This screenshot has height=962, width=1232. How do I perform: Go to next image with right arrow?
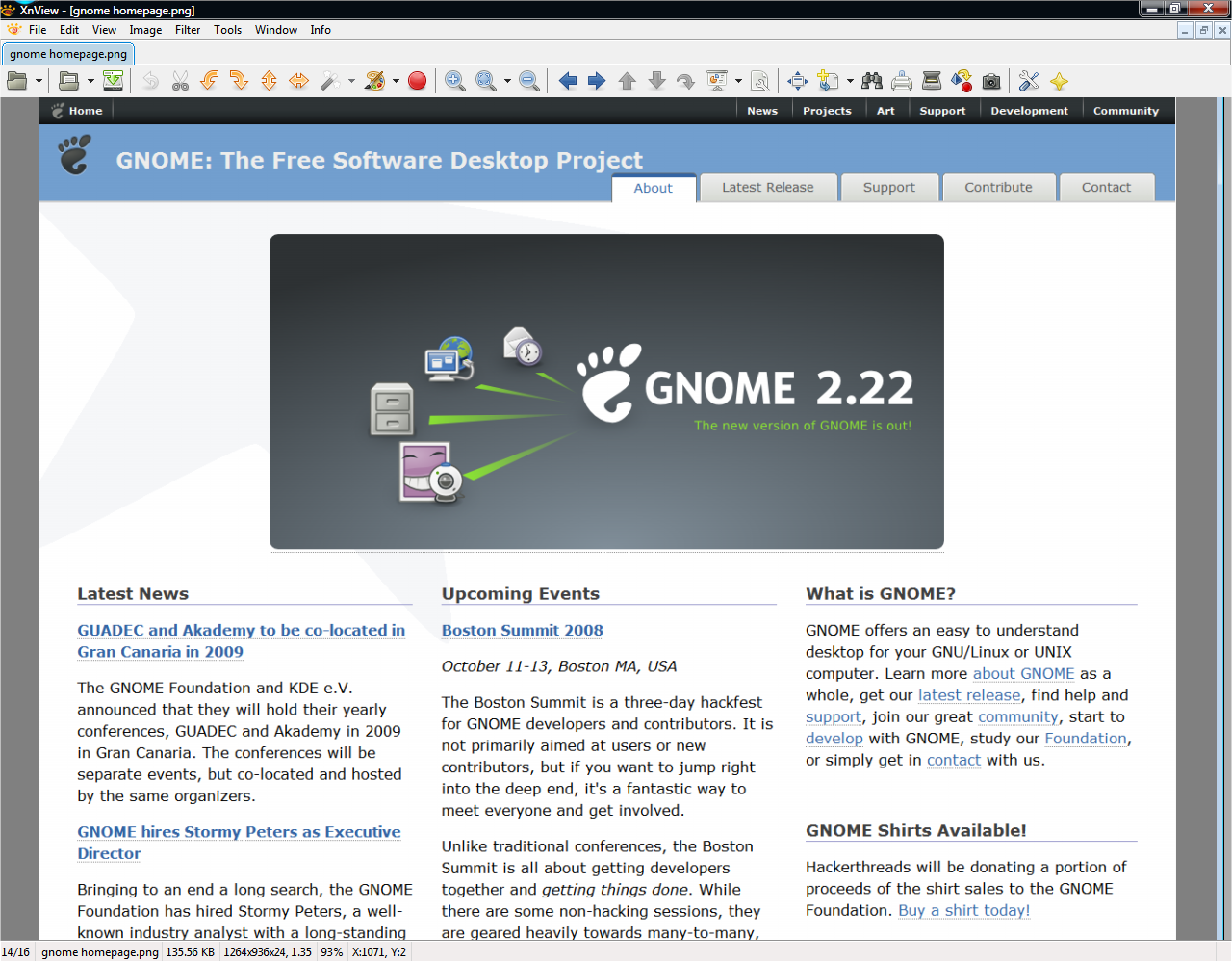click(597, 81)
